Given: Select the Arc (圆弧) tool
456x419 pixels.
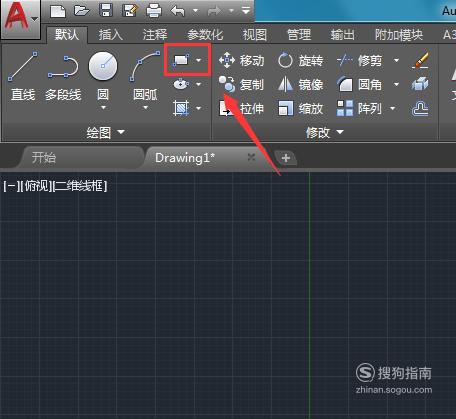Looking at the screenshot, I should (x=145, y=76).
